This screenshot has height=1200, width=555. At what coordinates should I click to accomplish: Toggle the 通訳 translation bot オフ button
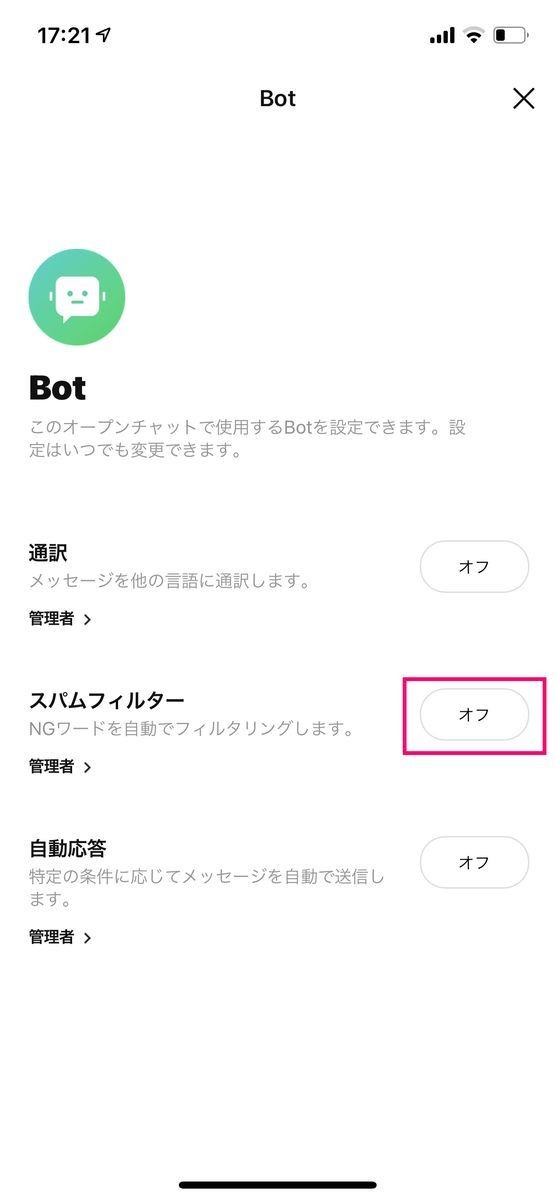[474, 567]
